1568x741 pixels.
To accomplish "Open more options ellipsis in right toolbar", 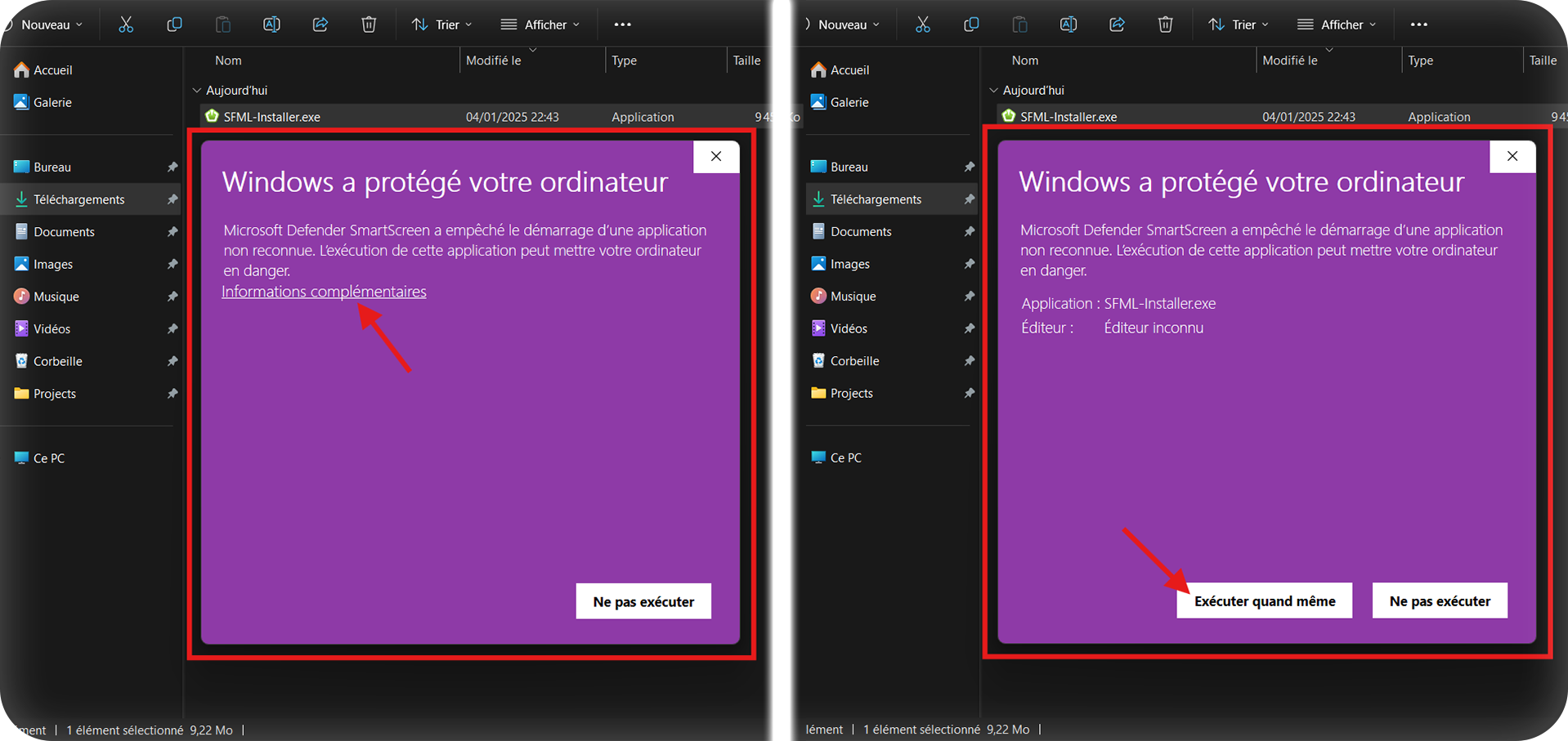I will point(1419,25).
